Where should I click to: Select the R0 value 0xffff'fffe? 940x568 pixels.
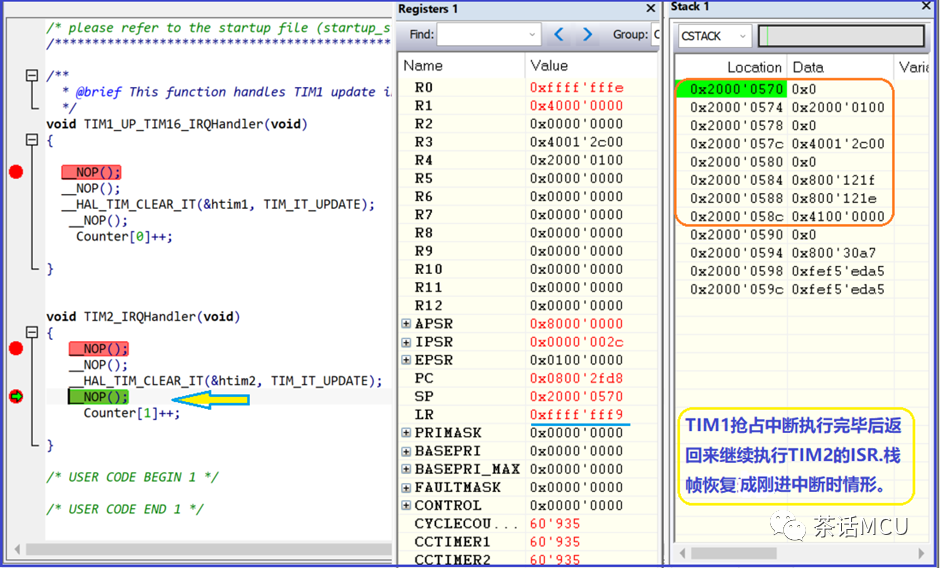577,88
